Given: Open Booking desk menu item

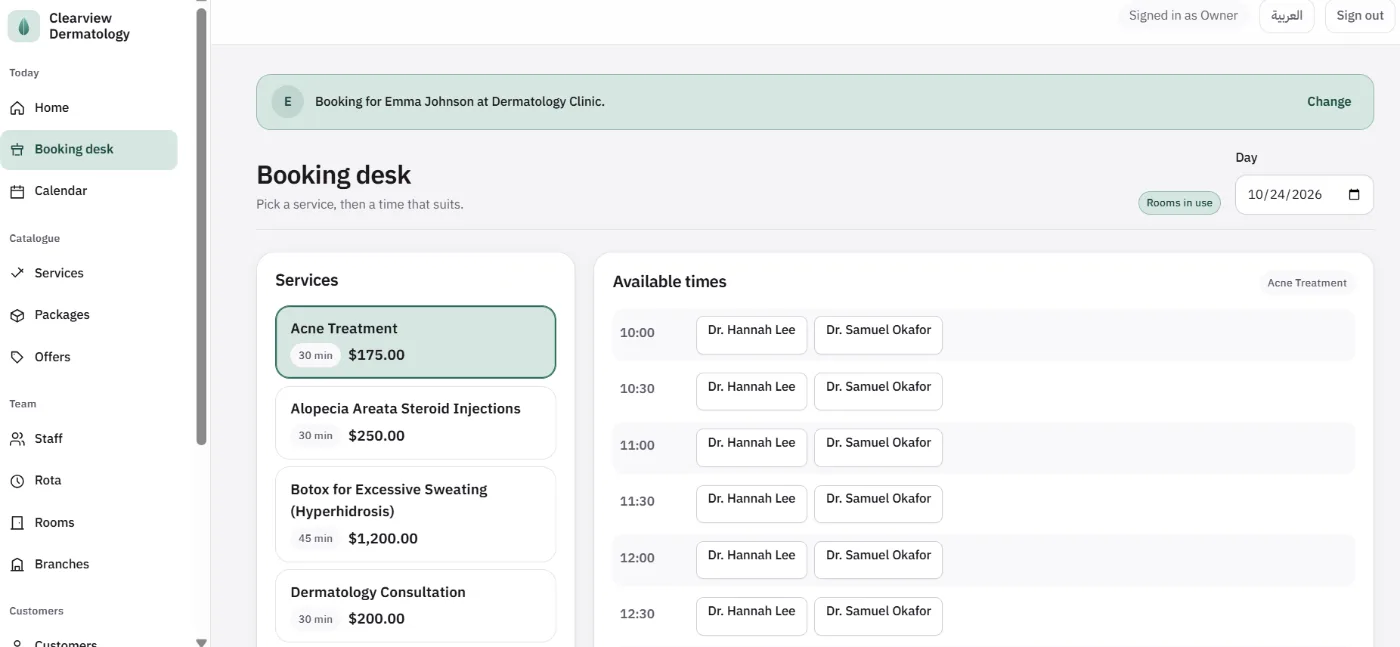Looking at the screenshot, I should pyautogui.click(x=89, y=150).
